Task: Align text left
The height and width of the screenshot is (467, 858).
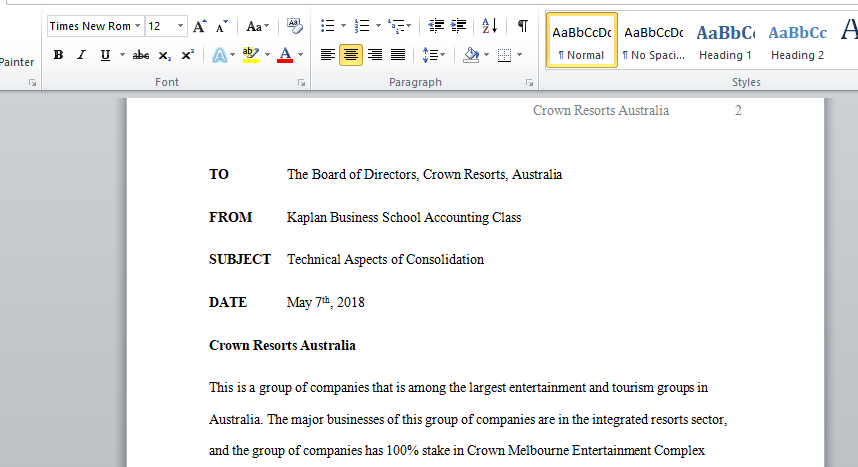Action: point(327,55)
